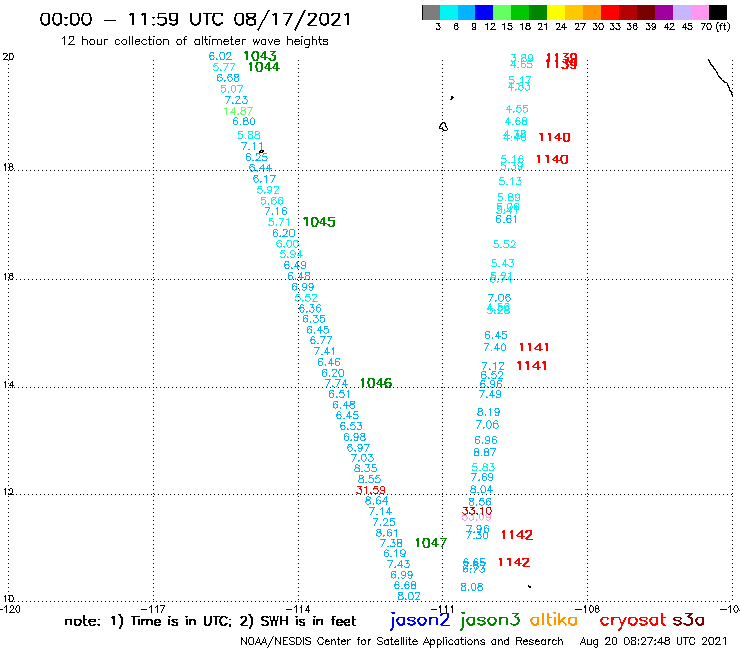Click the dark red wave height value '33.10'
This screenshot has height=650, width=740.
[x=477, y=511]
